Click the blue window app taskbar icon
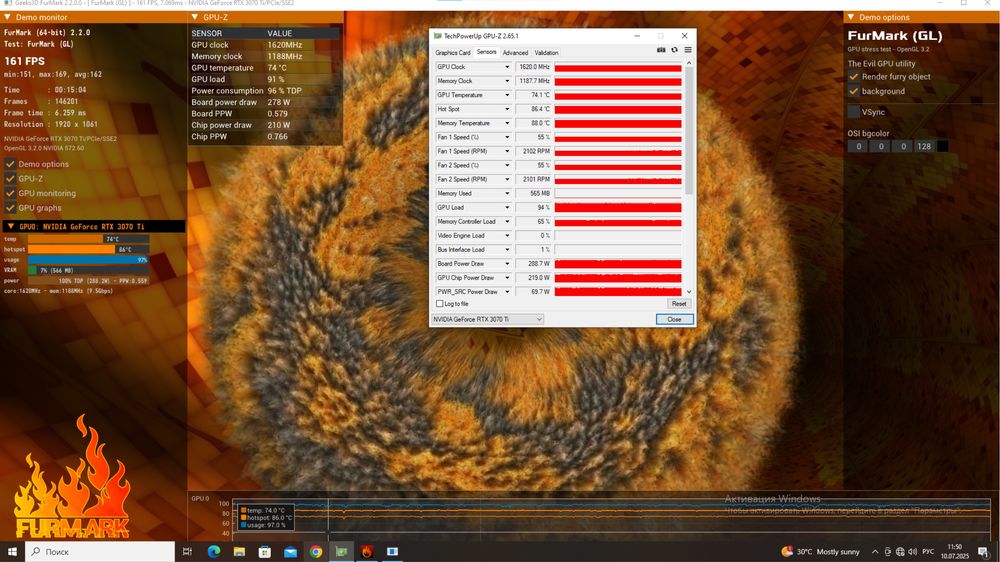Image resolution: width=1000 pixels, height=562 pixels. pos(392,551)
